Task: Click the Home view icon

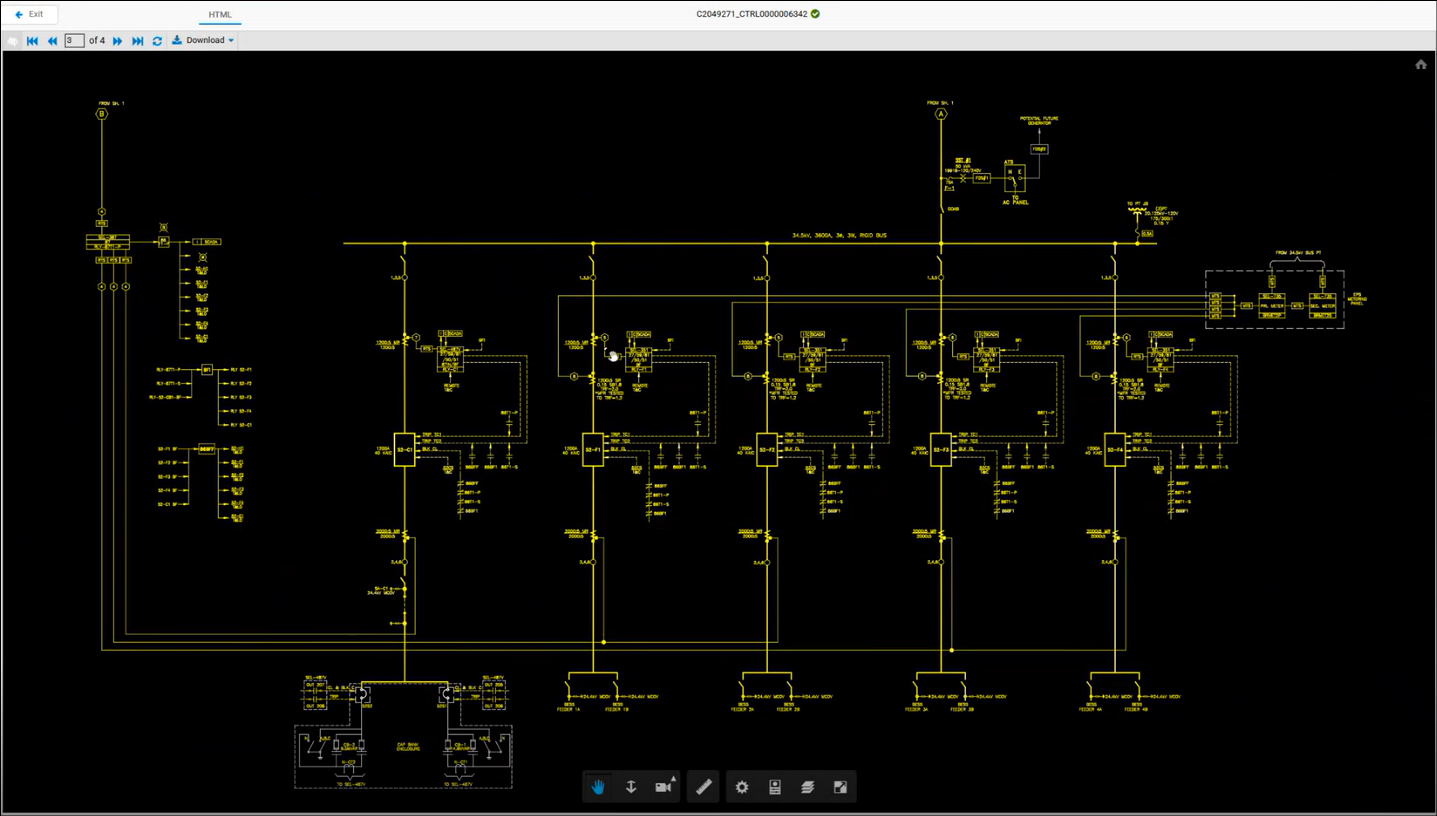Action: click(1421, 64)
